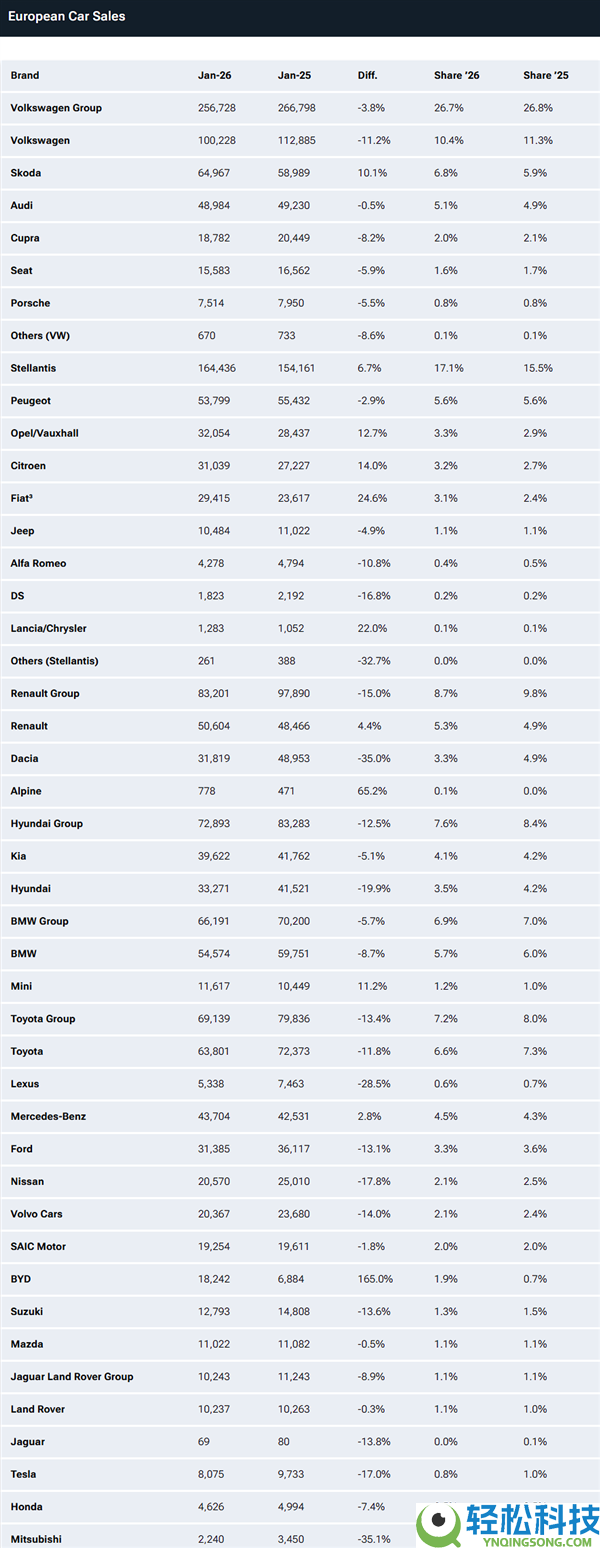Image resolution: width=600 pixels, height=1548 pixels.
Task: Click the Share '26 column header
Action: coord(456,76)
